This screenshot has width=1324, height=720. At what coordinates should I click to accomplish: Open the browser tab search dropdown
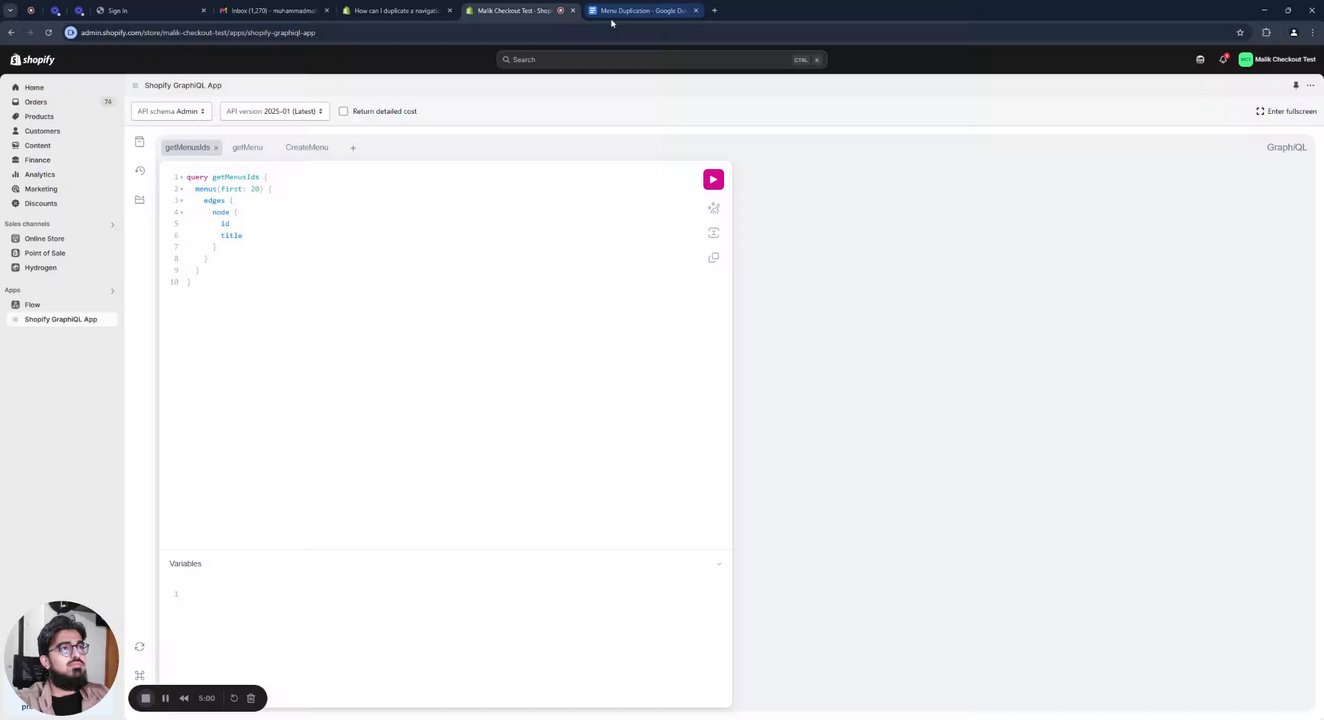click(x=10, y=10)
